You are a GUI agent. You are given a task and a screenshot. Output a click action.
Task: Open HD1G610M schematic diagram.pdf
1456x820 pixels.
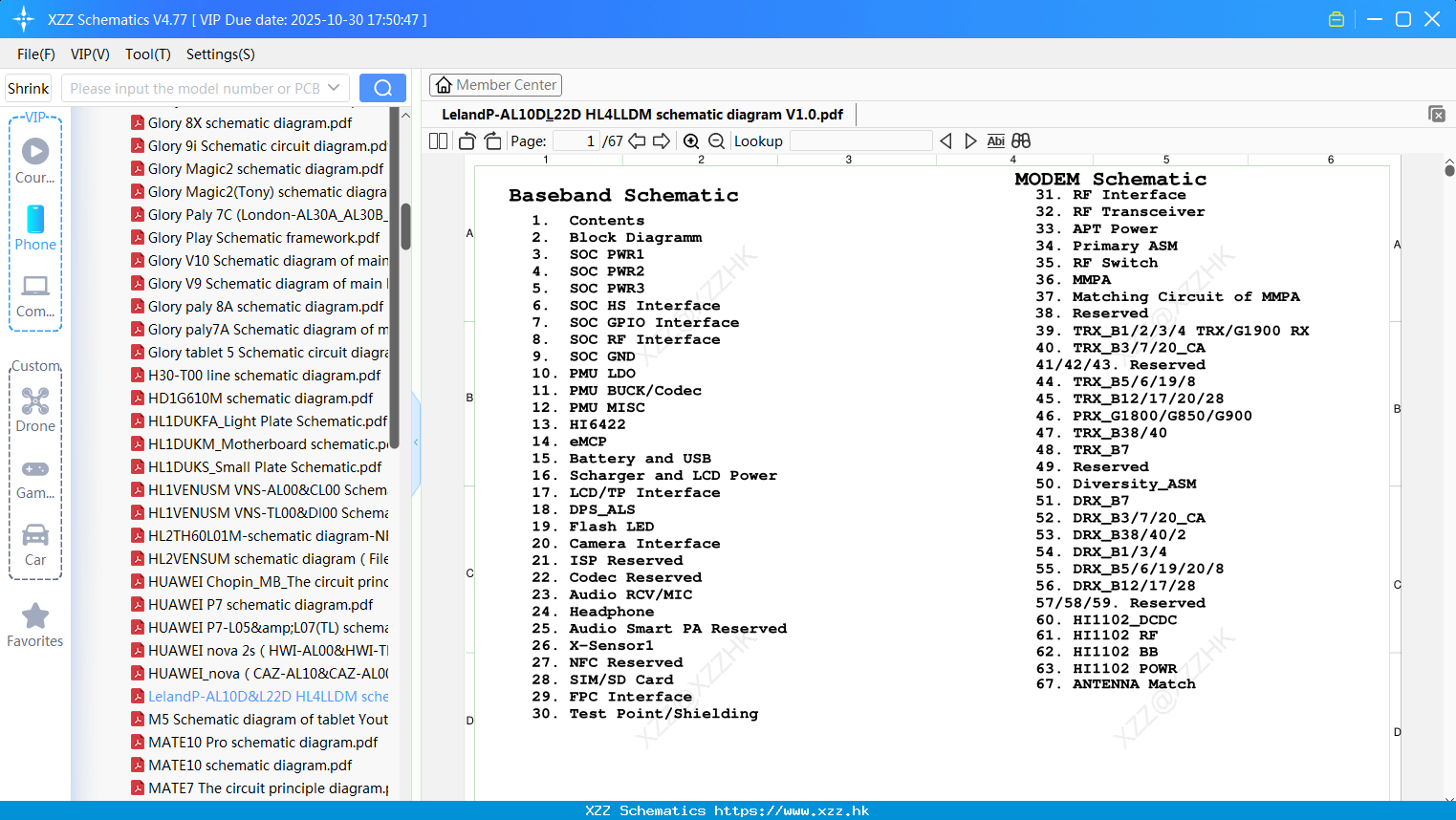pos(252,398)
